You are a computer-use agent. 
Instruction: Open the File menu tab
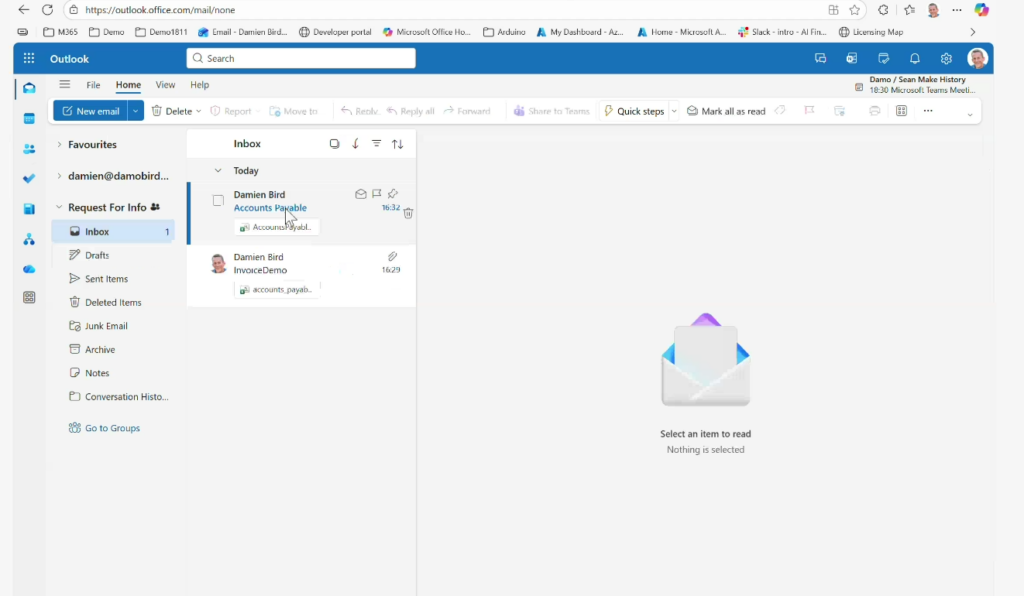(93, 85)
